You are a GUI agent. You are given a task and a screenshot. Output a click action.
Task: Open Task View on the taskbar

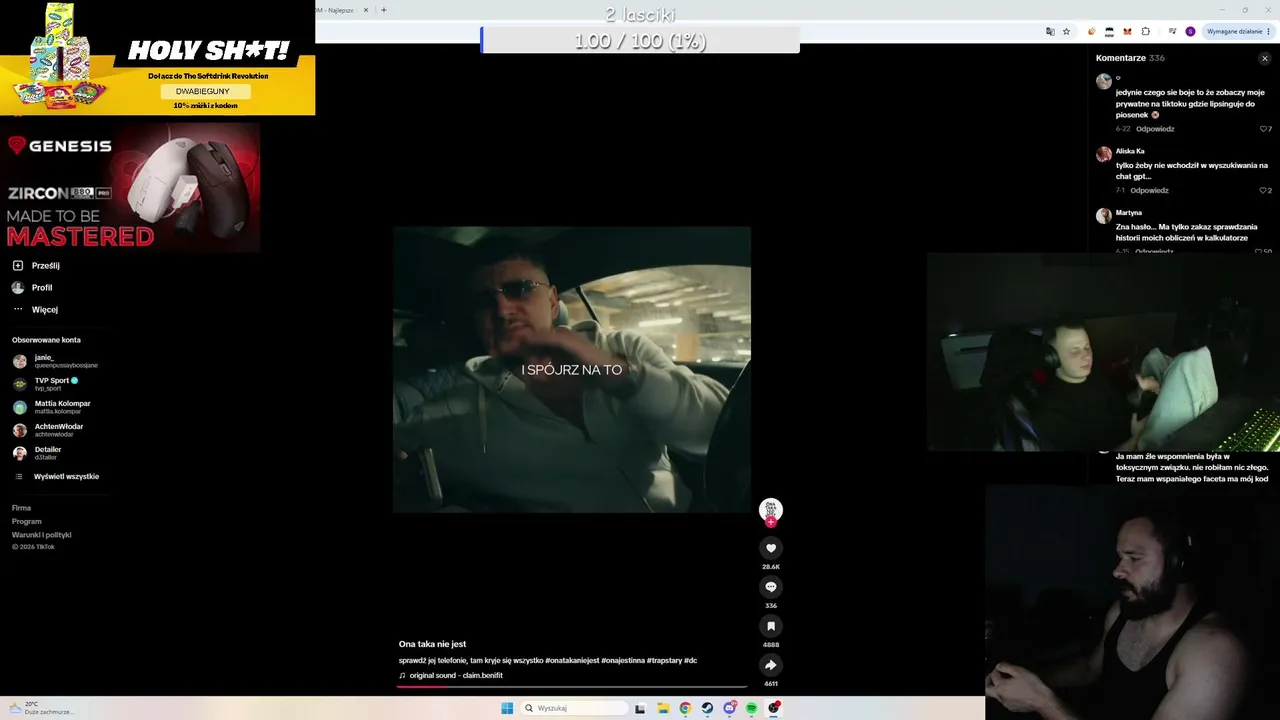pyautogui.click(x=640, y=708)
